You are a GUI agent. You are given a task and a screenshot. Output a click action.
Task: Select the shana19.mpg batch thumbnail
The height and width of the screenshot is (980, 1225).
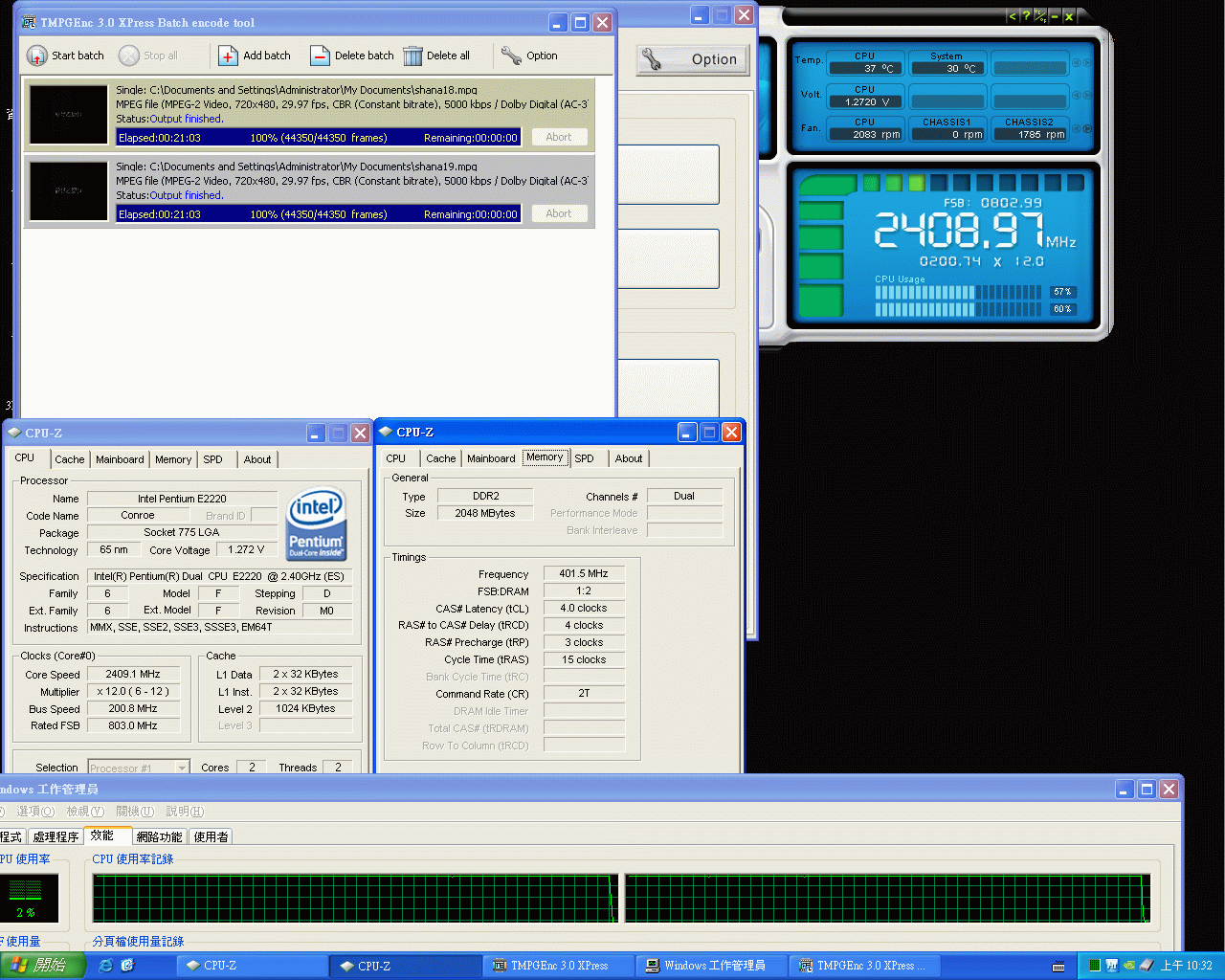68,191
